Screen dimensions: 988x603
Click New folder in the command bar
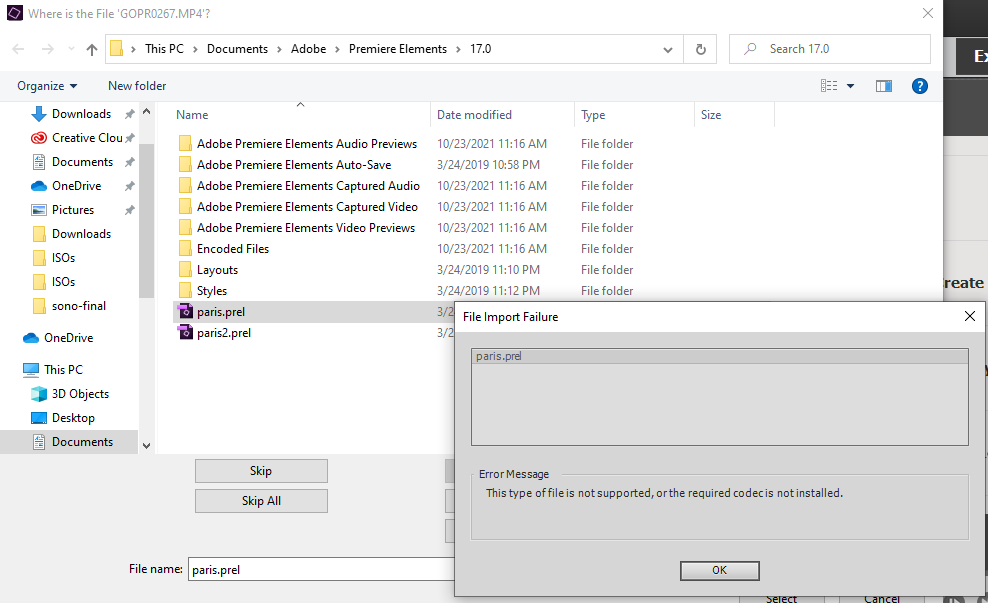[136, 86]
